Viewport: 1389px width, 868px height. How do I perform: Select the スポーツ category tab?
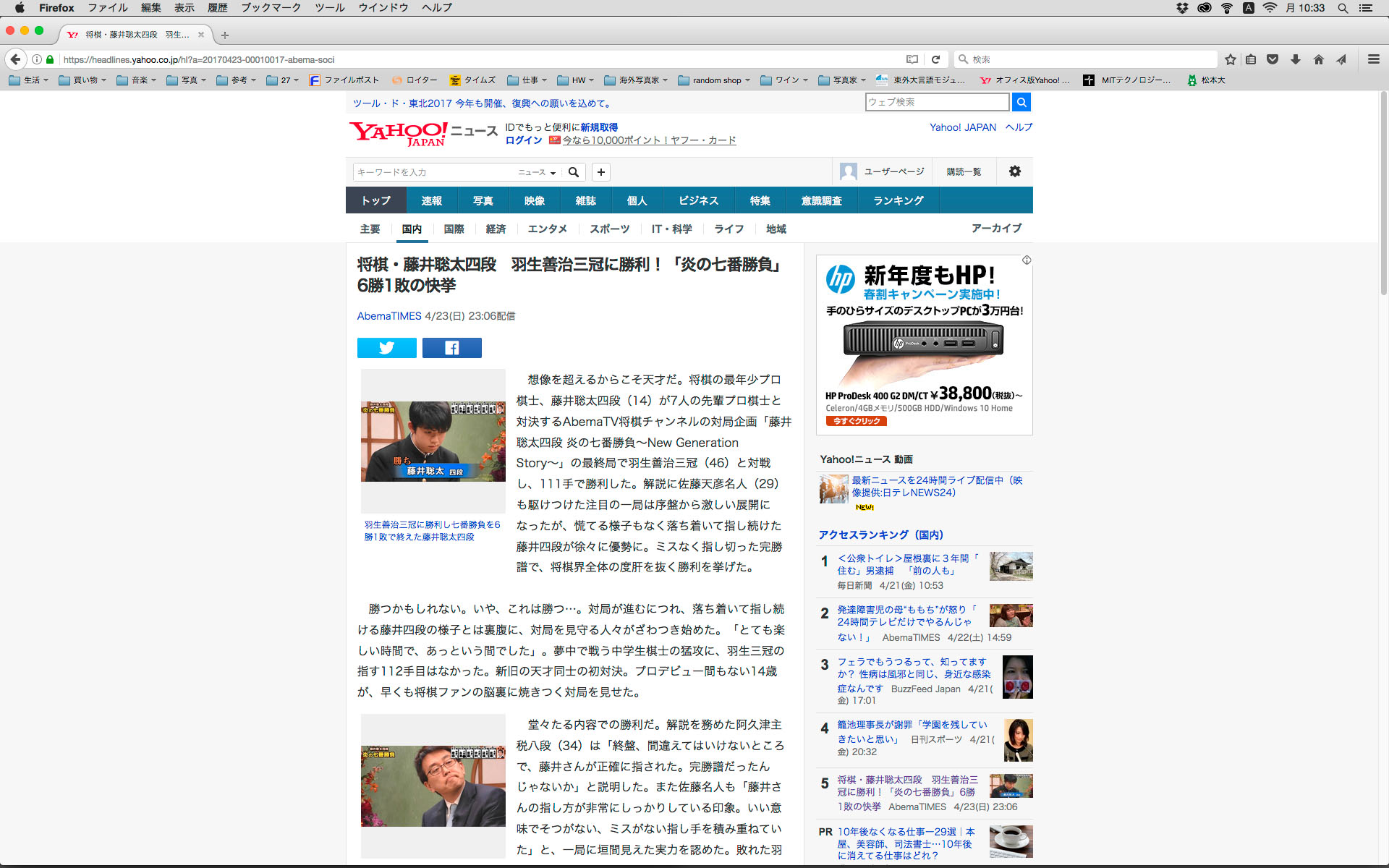(609, 229)
